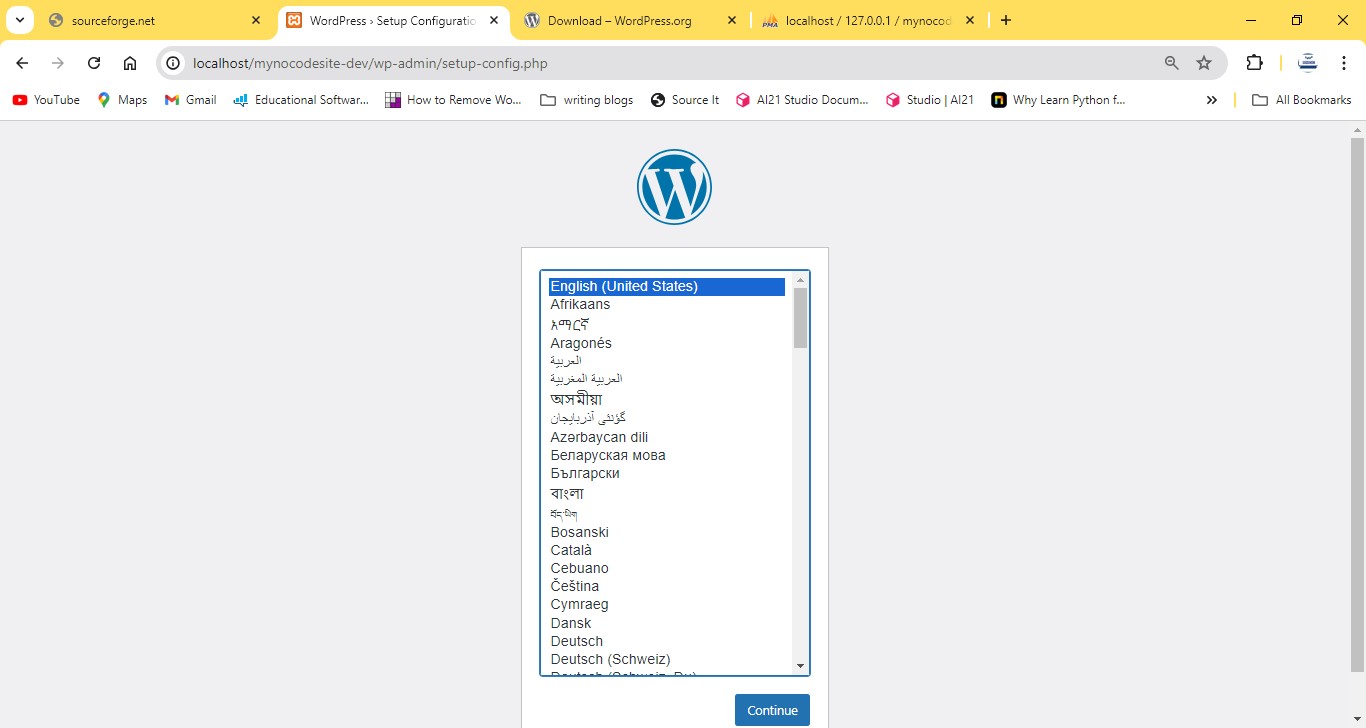Screen dimensions: 1366x728
Task: Open the Maps bookmark
Action: pyautogui.click(x=122, y=100)
